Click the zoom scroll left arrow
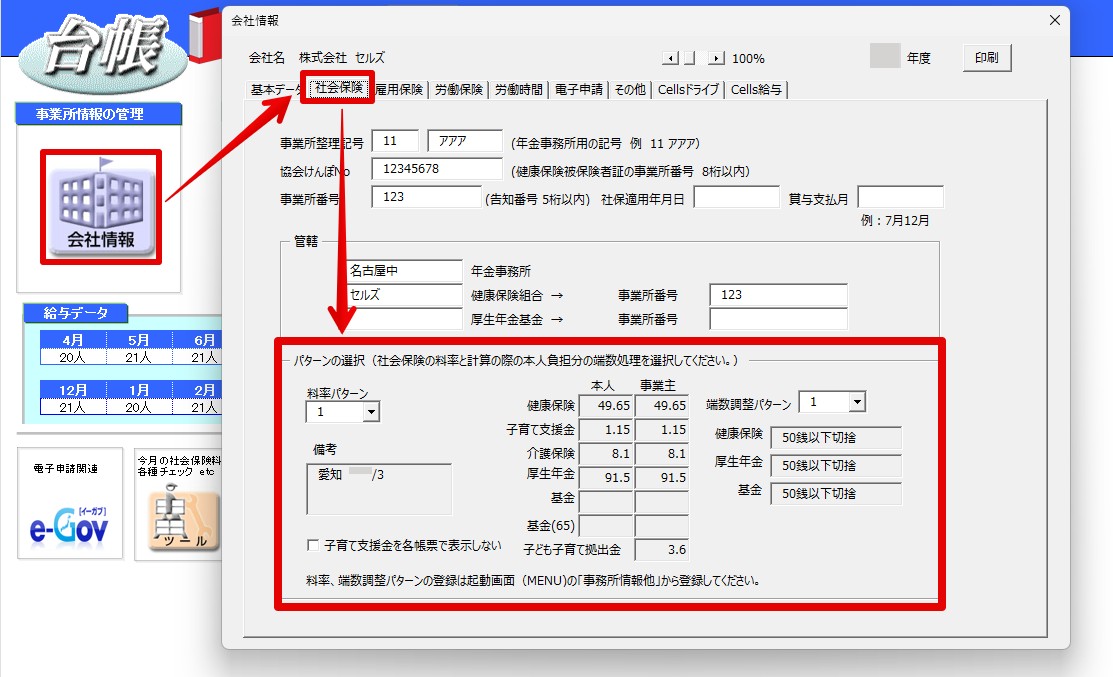Viewport: 1113px width, 677px height. pos(670,58)
